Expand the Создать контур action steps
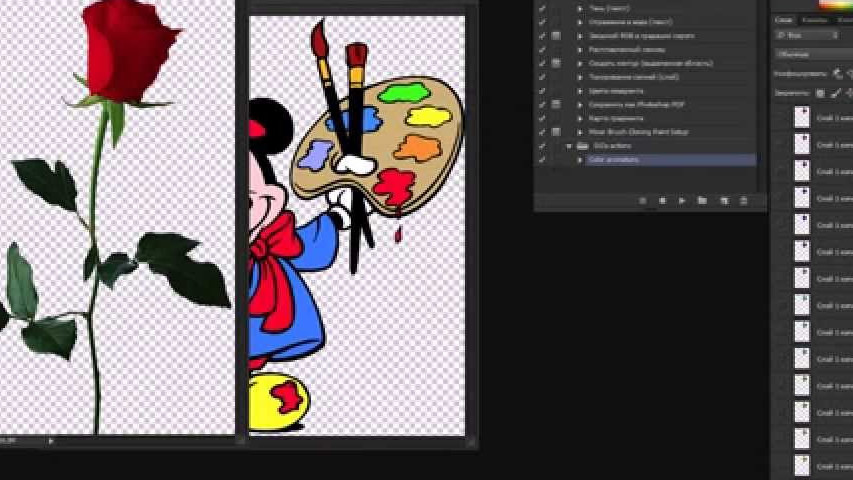This screenshot has width=853, height=480. [580, 63]
